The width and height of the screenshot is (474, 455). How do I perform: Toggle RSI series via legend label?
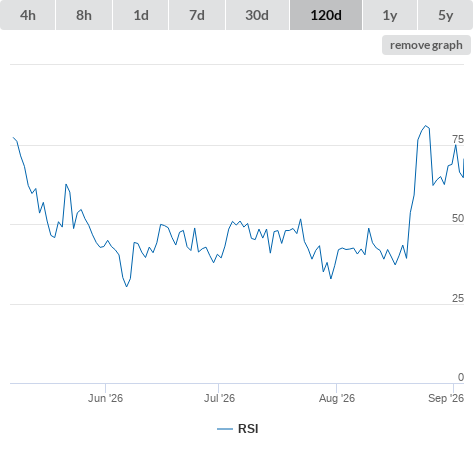tap(248, 429)
